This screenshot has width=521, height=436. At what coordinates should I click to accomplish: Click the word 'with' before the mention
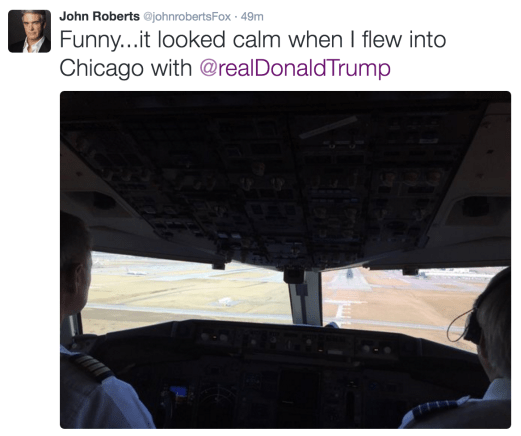pos(171,68)
